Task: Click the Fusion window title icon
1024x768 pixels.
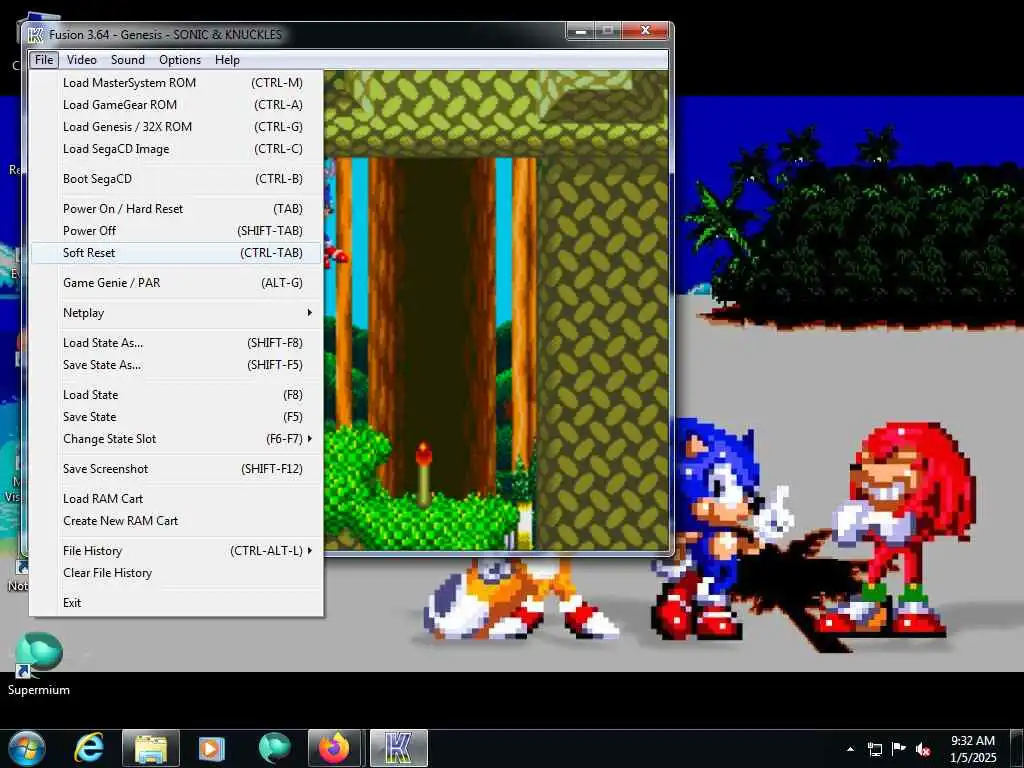Action: point(36,34)
